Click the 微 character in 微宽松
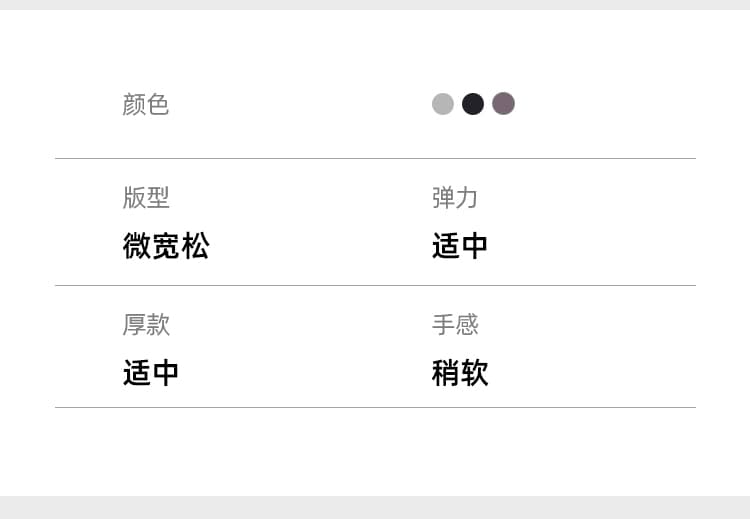The height and width of the screenshot is (519, 750). pyautogui.click(x=137, y=246)
